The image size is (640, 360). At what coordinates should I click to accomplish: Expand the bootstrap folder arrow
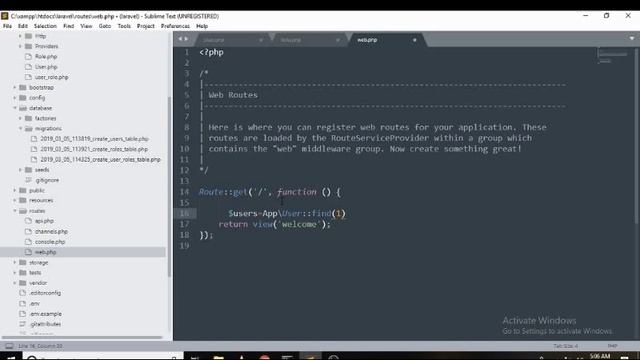(x=15, y=87)
